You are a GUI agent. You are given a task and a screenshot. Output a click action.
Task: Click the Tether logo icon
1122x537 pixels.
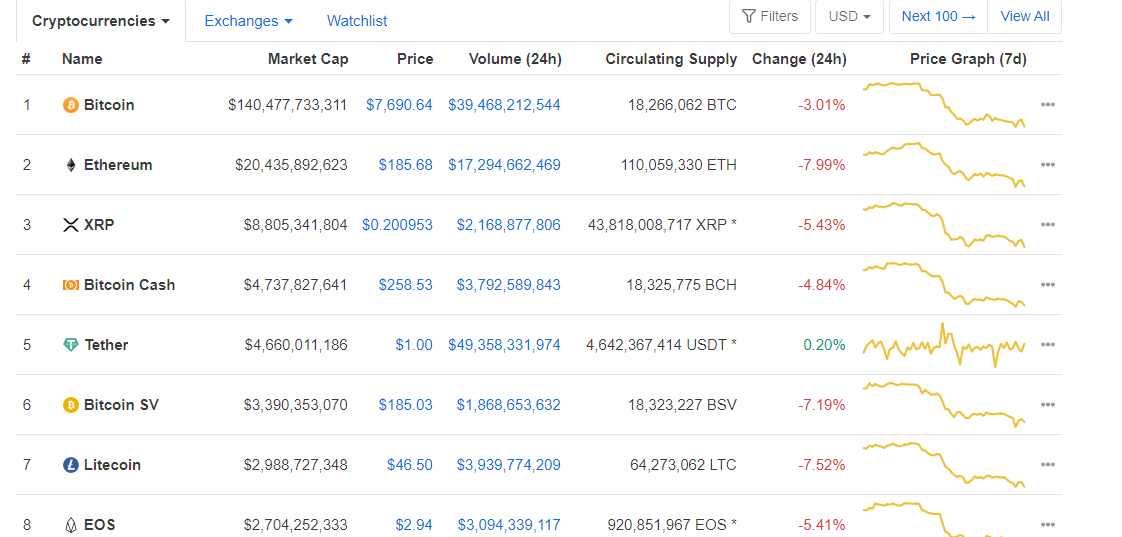click(71, 345)
